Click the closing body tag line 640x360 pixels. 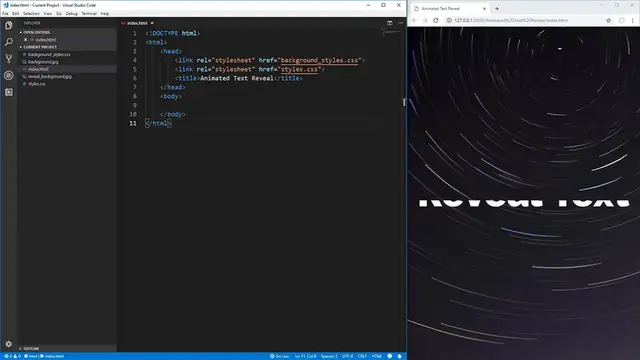point(173,114)
